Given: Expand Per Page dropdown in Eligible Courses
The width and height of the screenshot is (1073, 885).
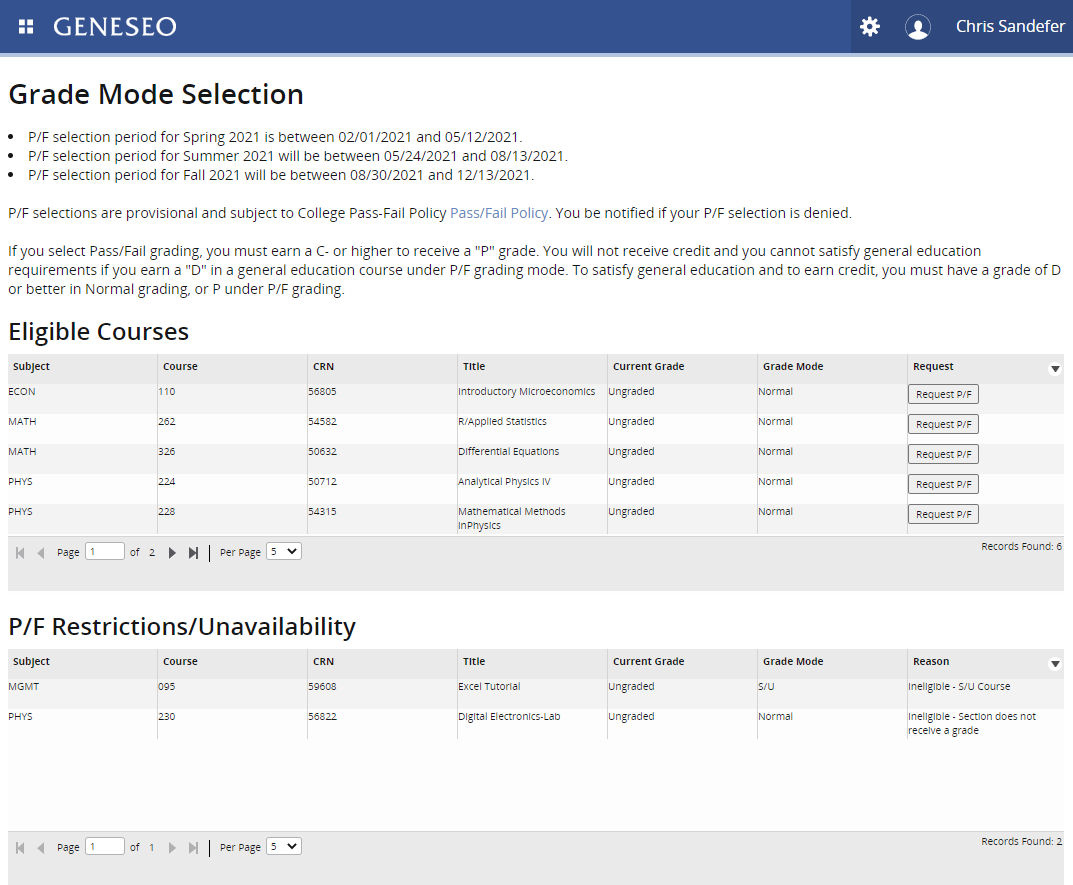Looking at the screenshot, I should 283,551.
